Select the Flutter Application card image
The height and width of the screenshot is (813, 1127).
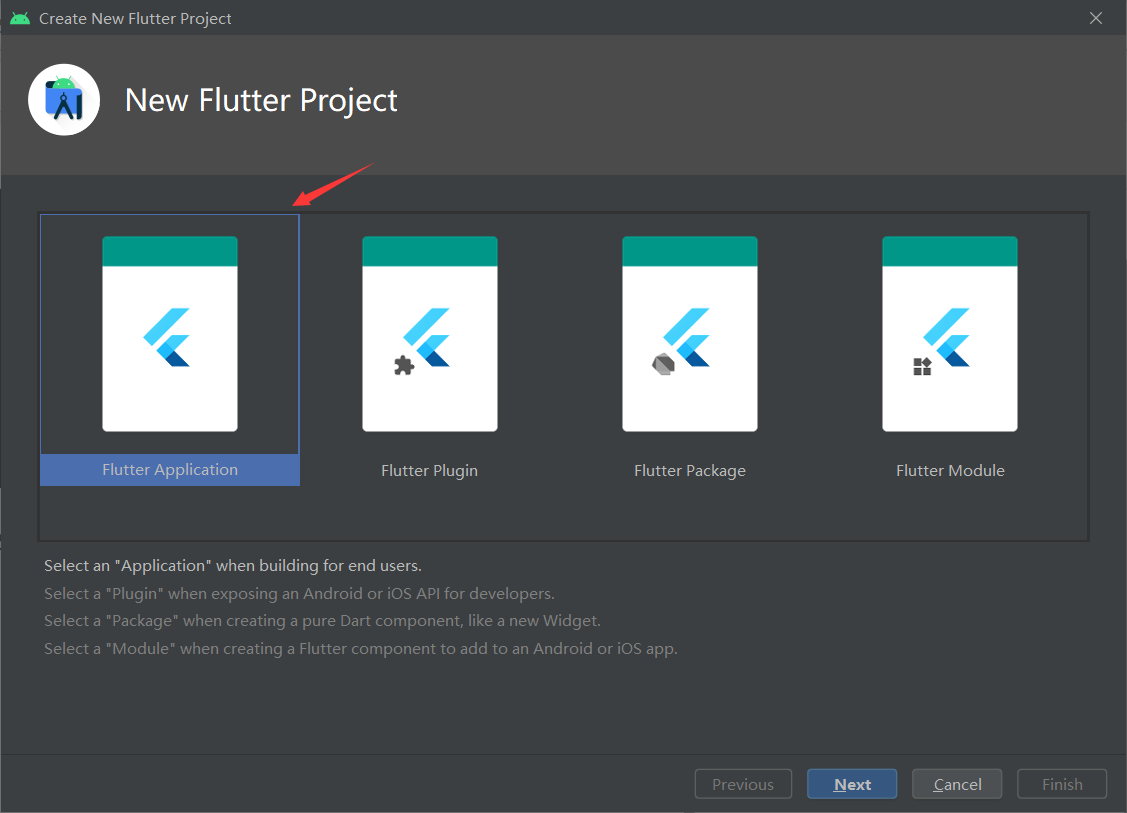[x=170, y=334]
